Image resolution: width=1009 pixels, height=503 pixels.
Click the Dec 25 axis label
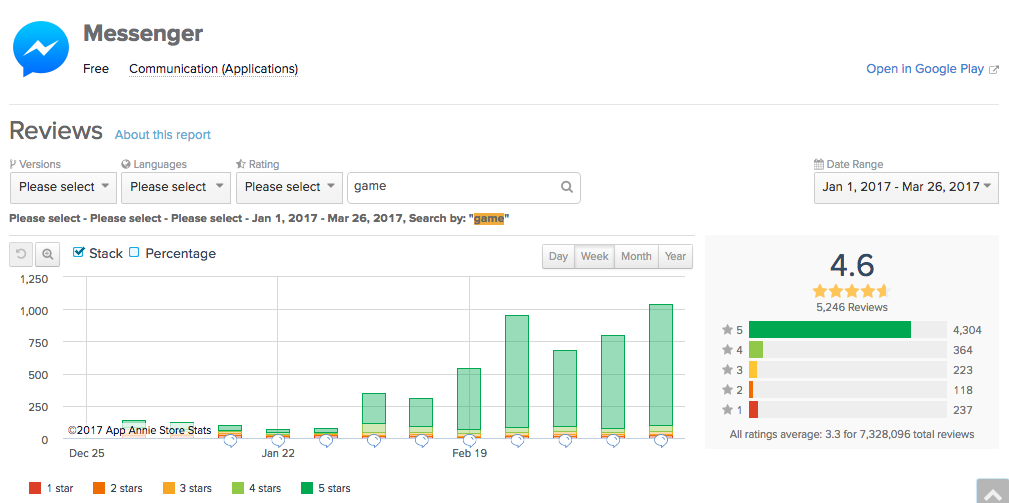point(86,453)
